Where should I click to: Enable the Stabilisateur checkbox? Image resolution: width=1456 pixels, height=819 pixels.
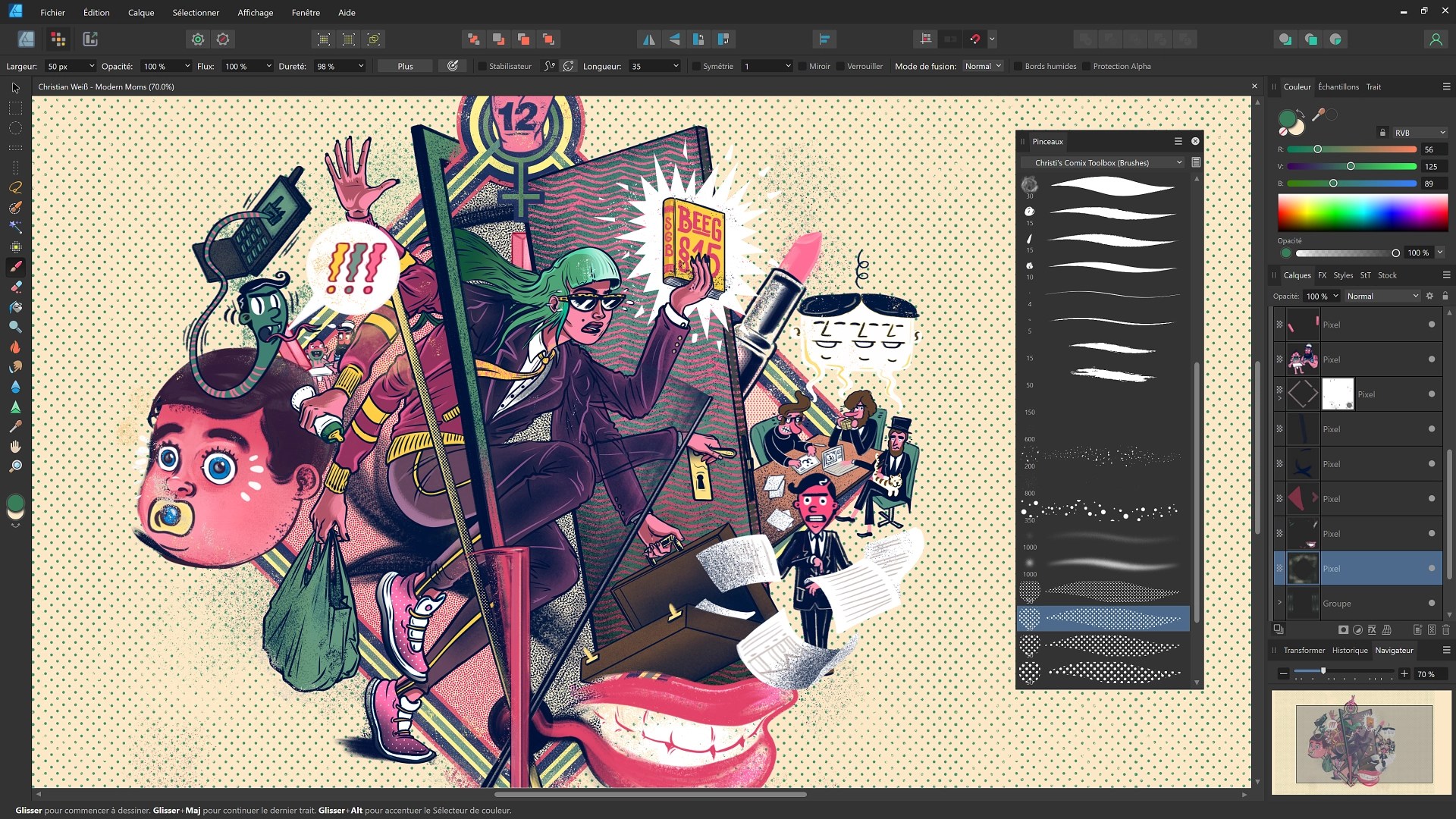pos(482,67)
